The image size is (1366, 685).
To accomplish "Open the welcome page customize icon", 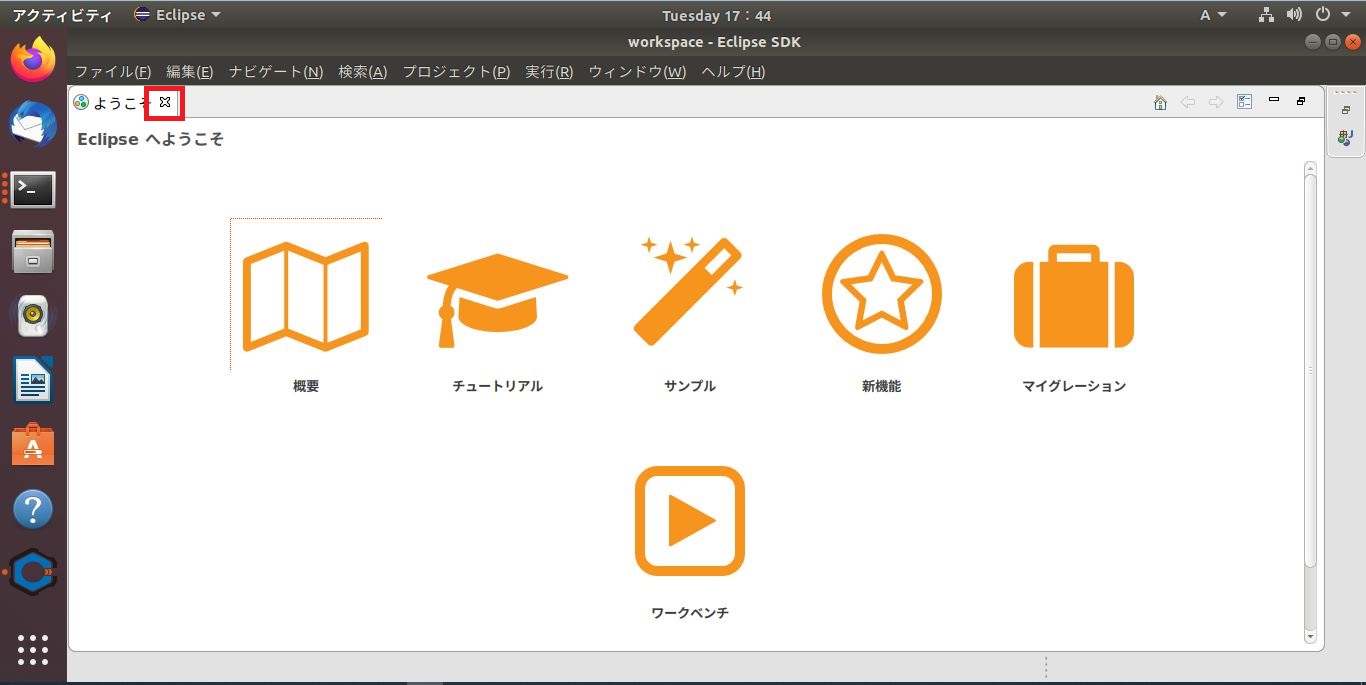I will click(x=1245, y=102).
